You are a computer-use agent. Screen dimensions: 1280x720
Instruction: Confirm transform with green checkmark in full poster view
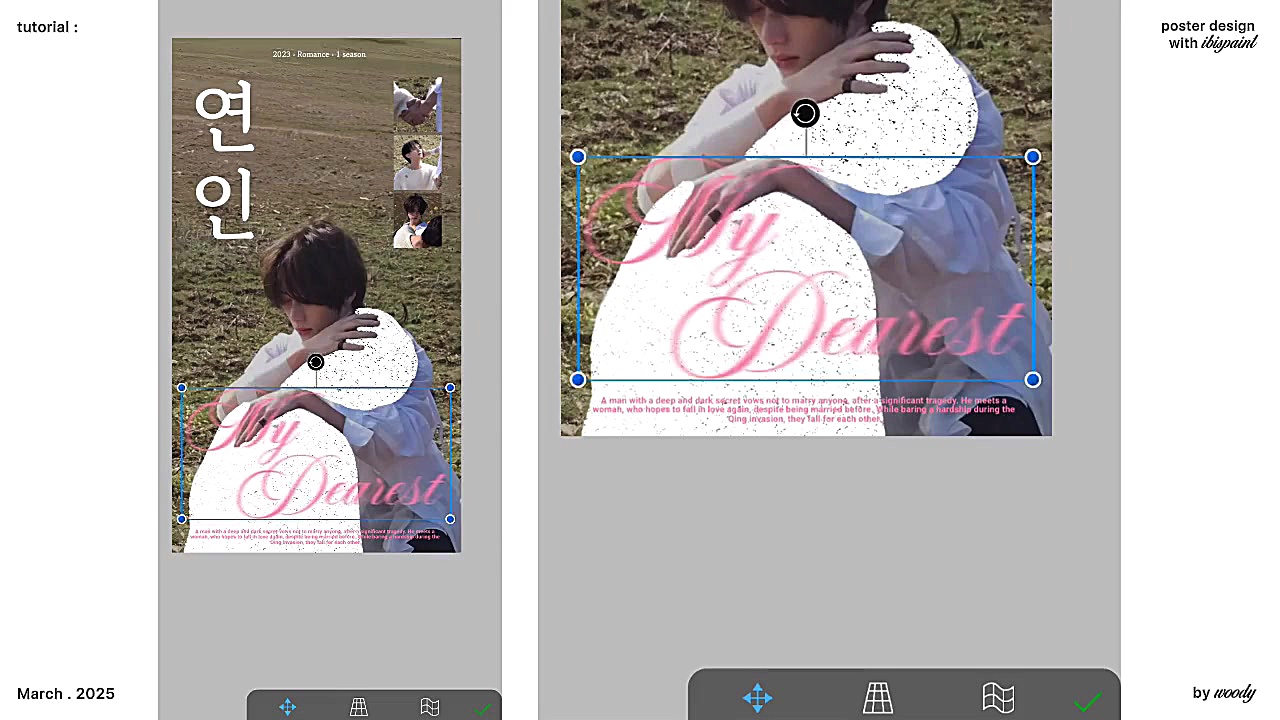tap(483, 709)
